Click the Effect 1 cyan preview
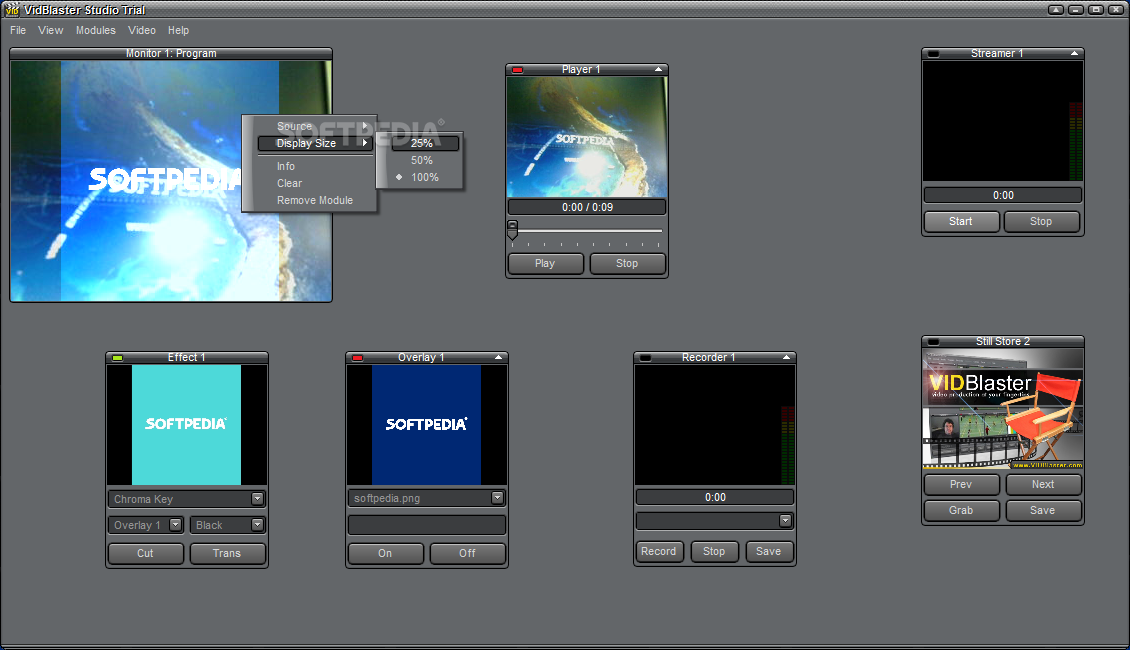The width and height of the screenshot is (1130, 650). click(x=187, y=424)
